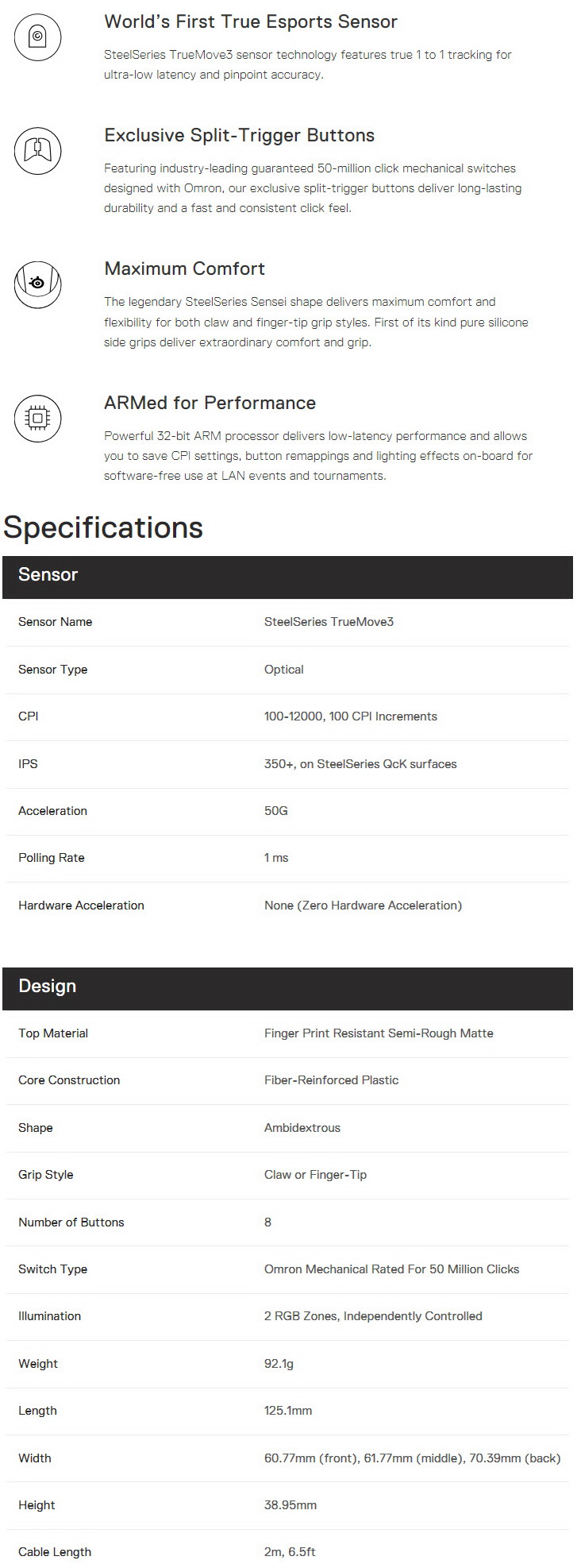Image resolution: width=577 pixels, height=1568 pixels.
Task: Click the Top Material row label
Action: point(53,1033)
